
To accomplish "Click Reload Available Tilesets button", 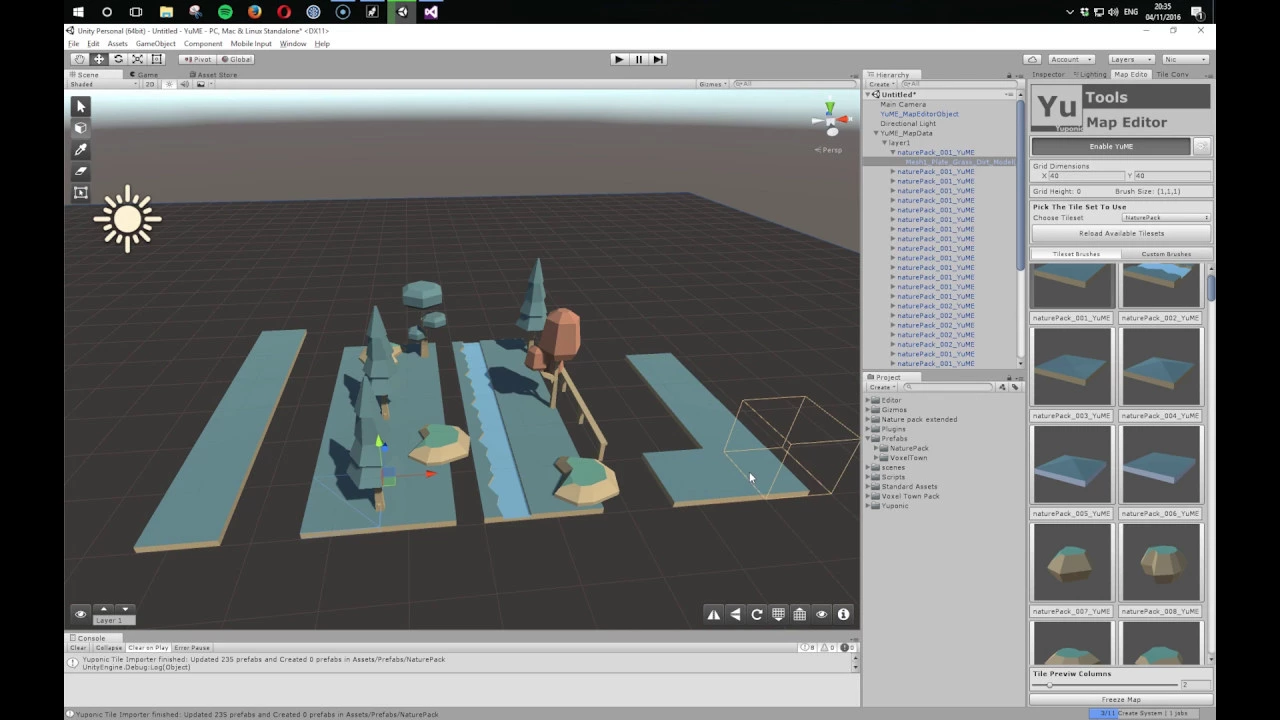I will (x=1121, y=234).
